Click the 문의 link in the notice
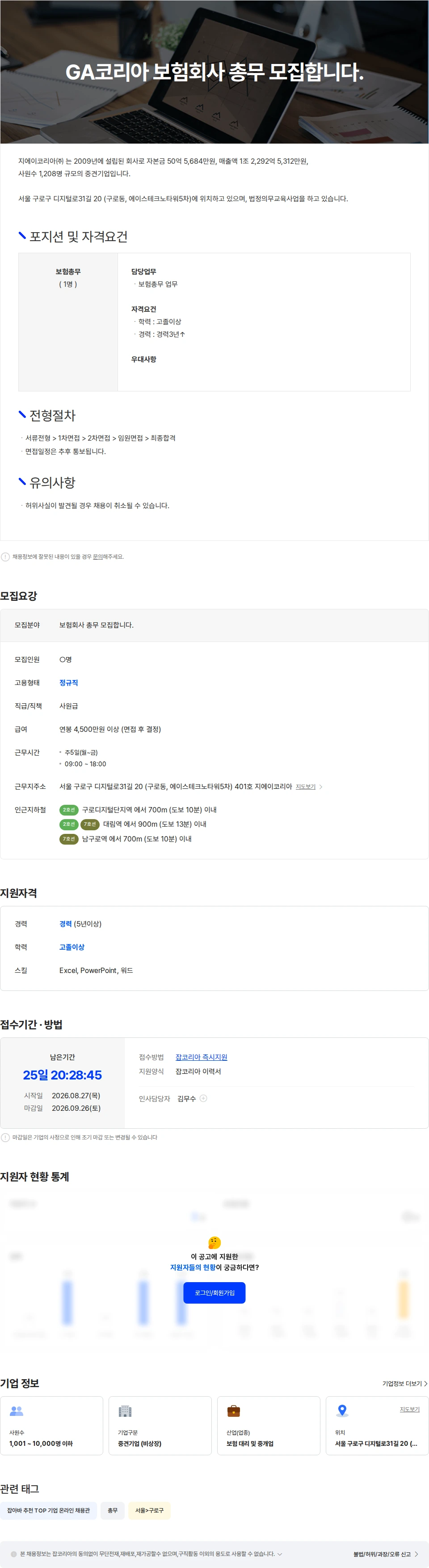 point(97,557)
